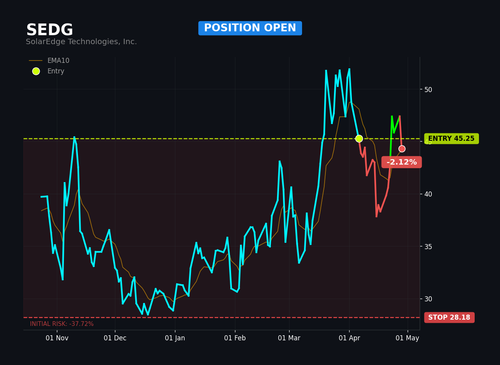Click the STOP 28.18 price label

point(449,317)
